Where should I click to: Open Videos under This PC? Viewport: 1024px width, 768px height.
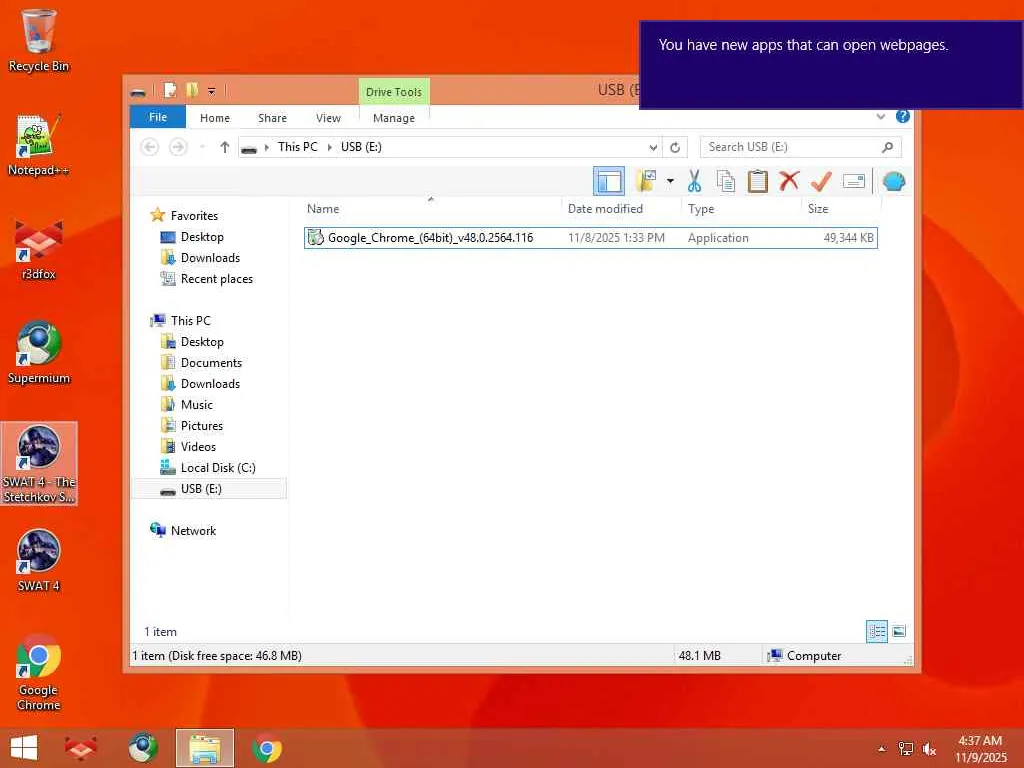click(x=198, y=447)
